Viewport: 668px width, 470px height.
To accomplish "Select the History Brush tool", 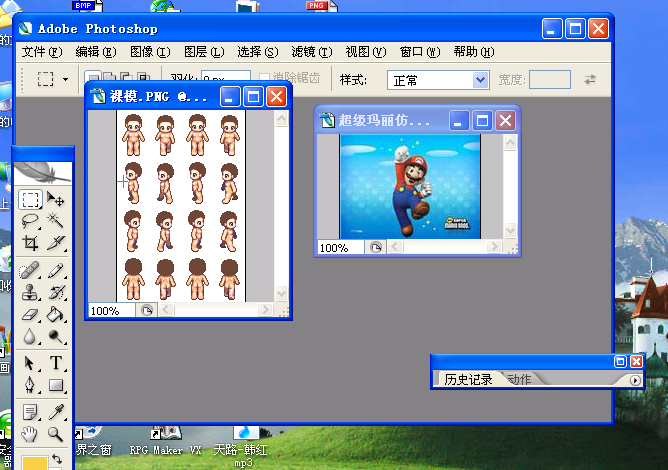I will (55, 292).
